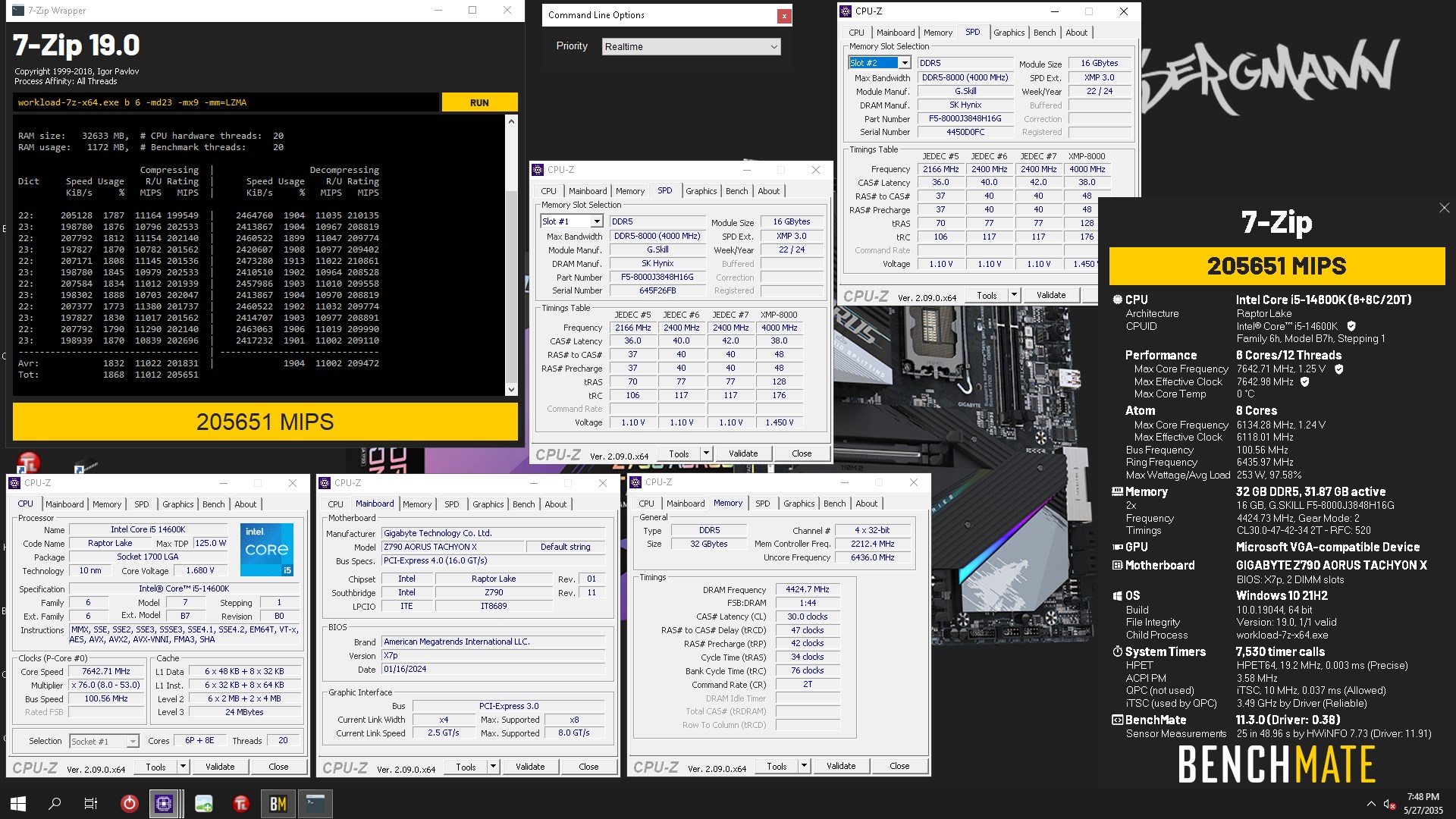
Task: Click Close in CPU-Z Memory window
Action: click(x=899, y=766)
